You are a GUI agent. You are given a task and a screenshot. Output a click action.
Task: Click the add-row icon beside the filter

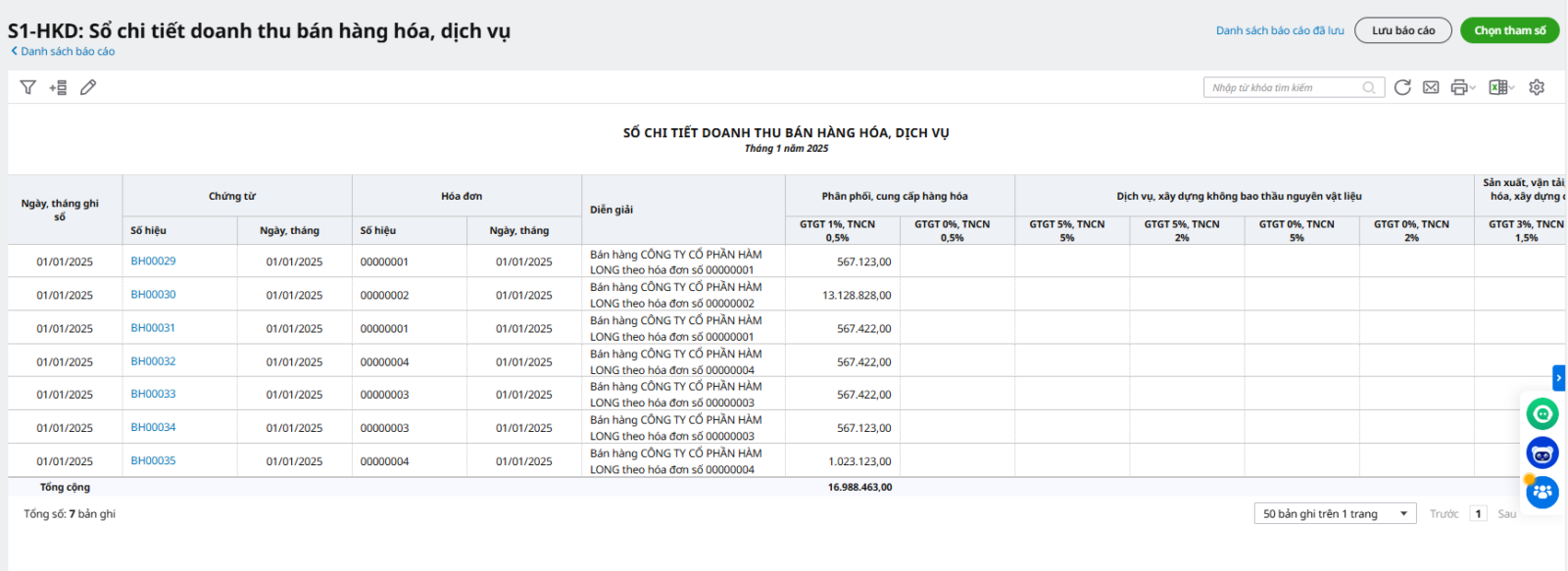click(58, 87)
